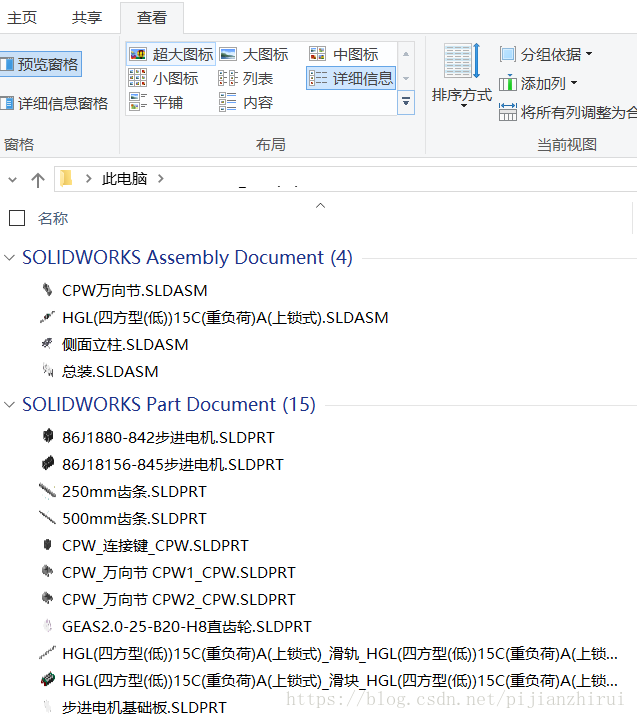Click icon of HGL 滑块 part file

(48, 679)
